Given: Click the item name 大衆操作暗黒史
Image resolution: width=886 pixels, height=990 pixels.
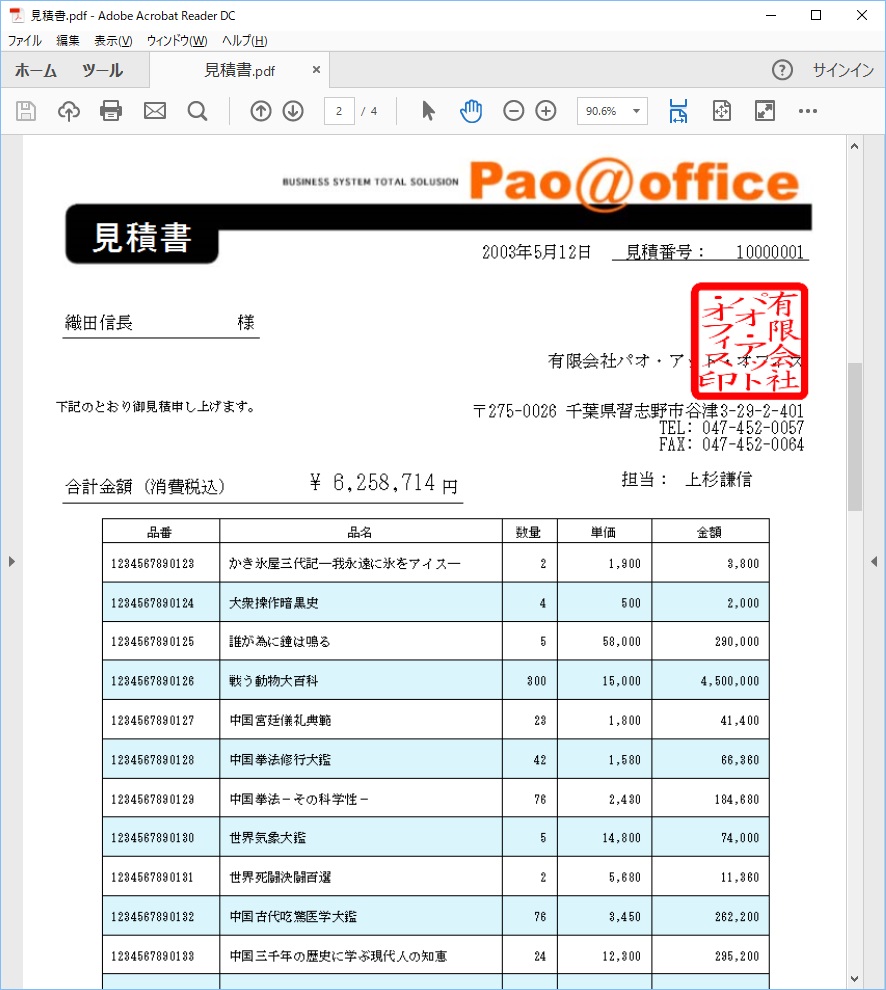Looking at the screenshot, I should tap(273, 603).
